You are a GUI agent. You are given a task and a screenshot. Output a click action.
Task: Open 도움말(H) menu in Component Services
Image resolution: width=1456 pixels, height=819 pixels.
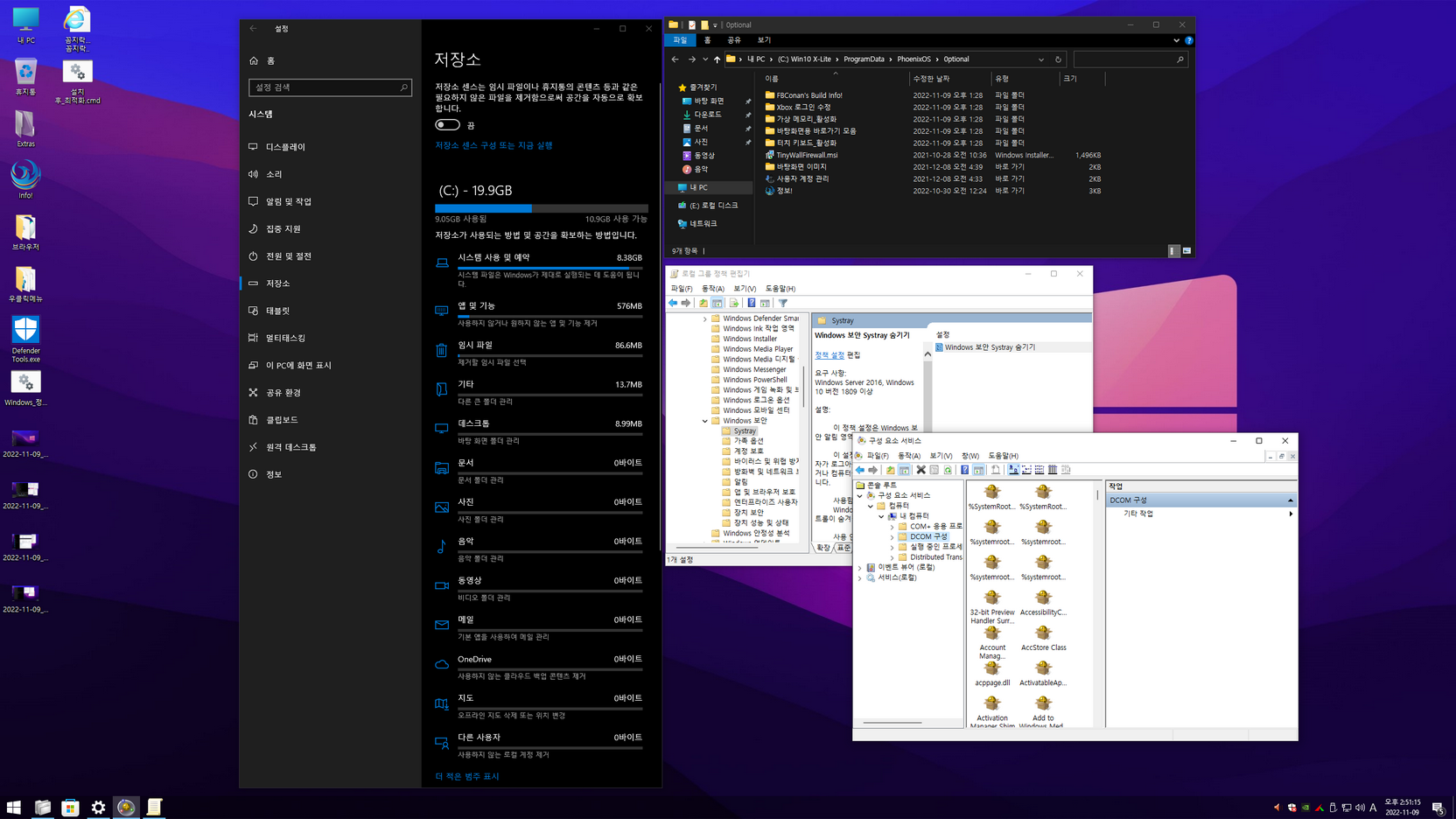tap(1003, 456)
